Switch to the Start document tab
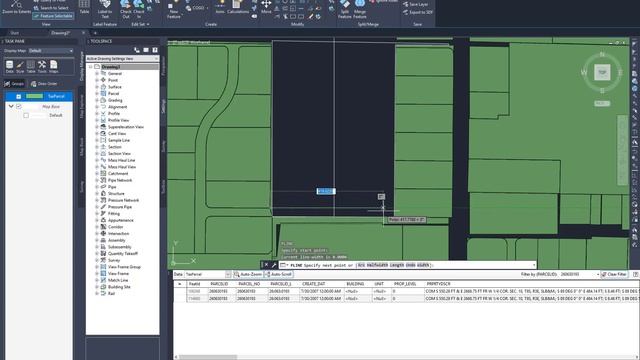Viewport: 640px width, 360px height. pos(15,33)
